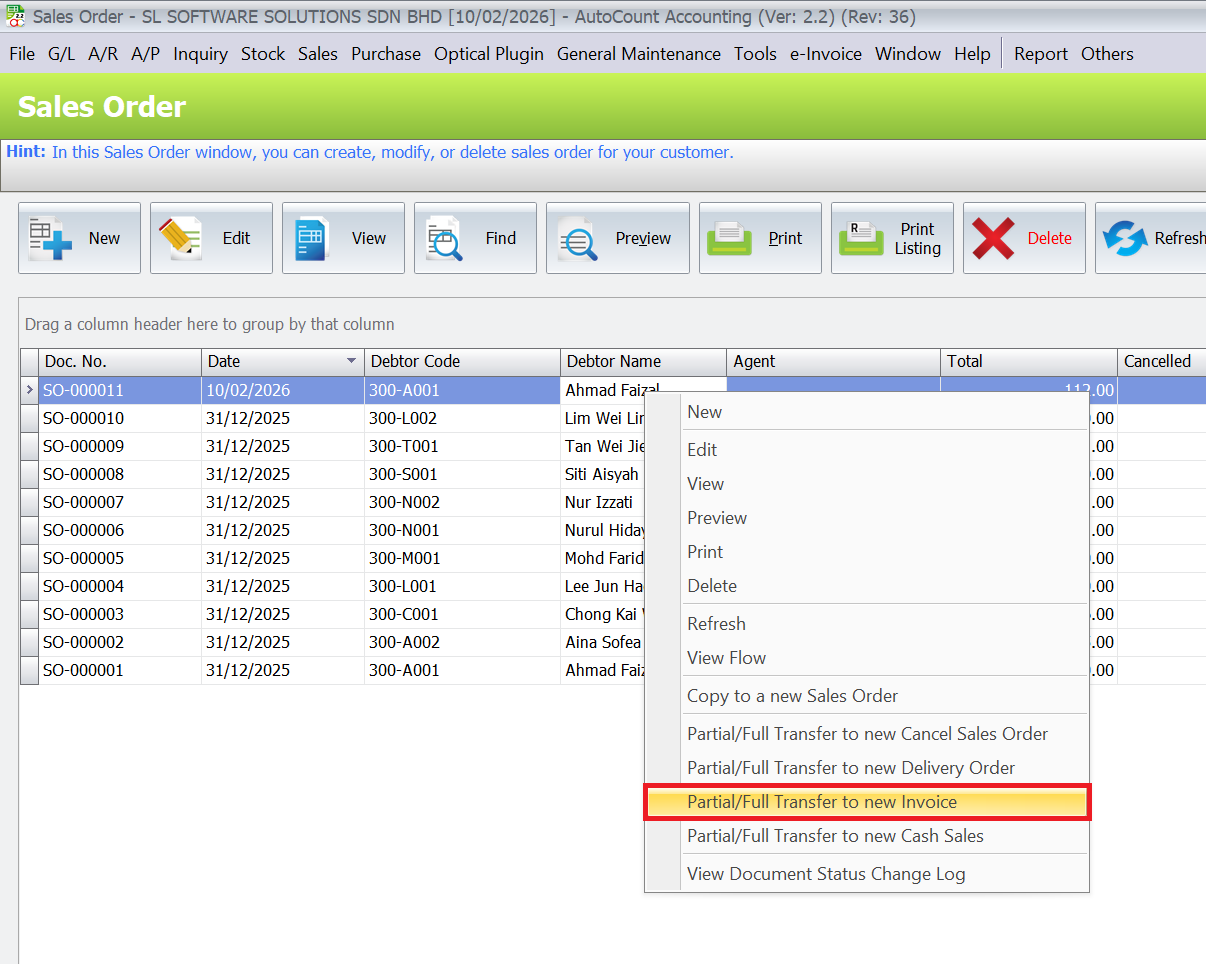Open the Sales menu in menu bar
Screen dimensions: 1206x964
click(318, 54)
